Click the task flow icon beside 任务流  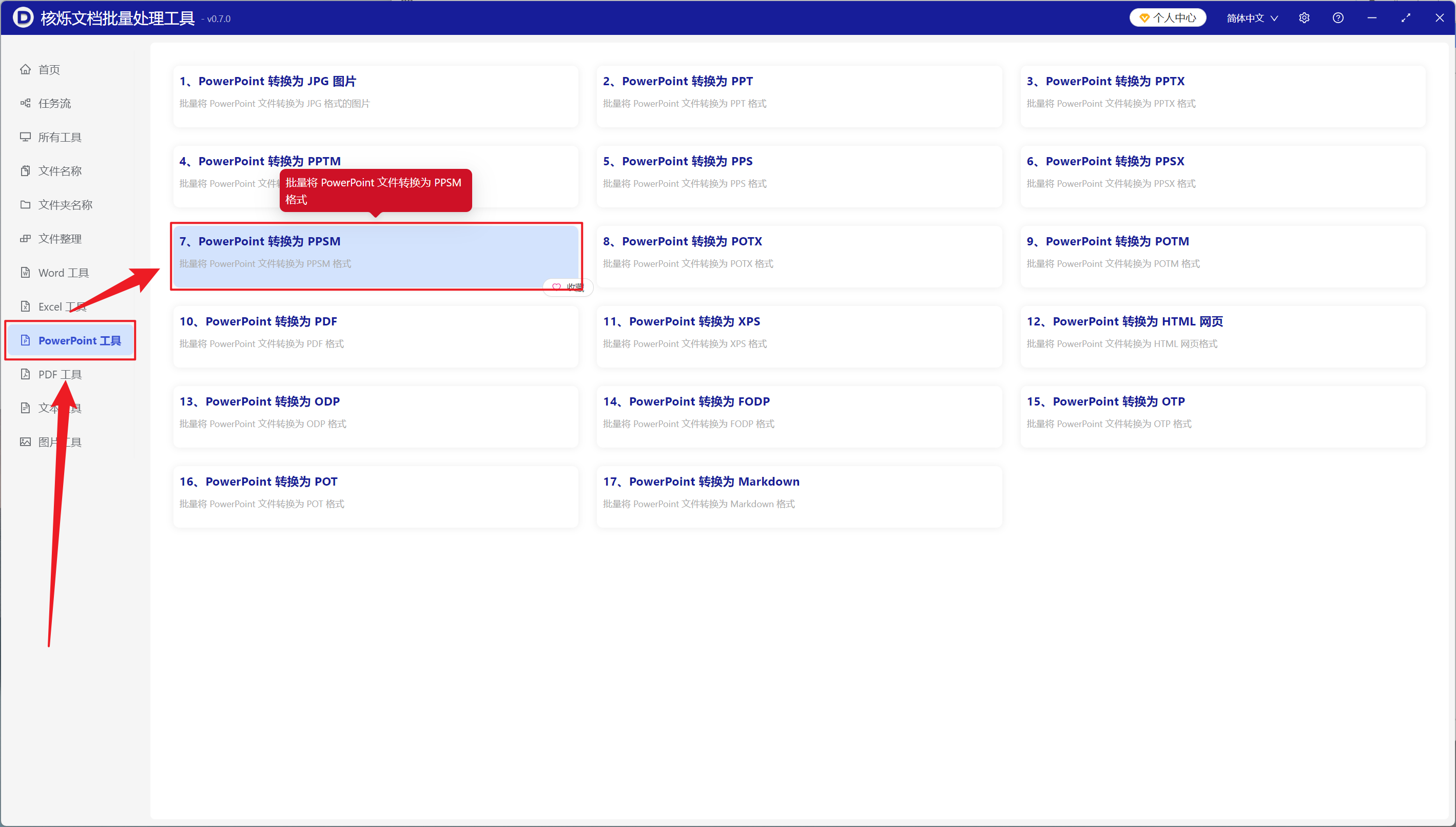(x=26, y=103)
